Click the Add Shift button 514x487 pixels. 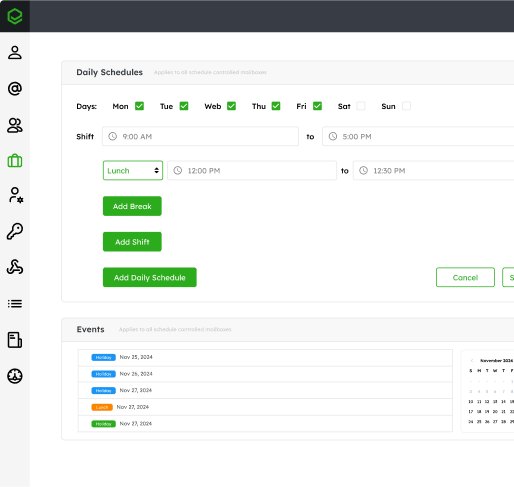(x=132, y=242)
